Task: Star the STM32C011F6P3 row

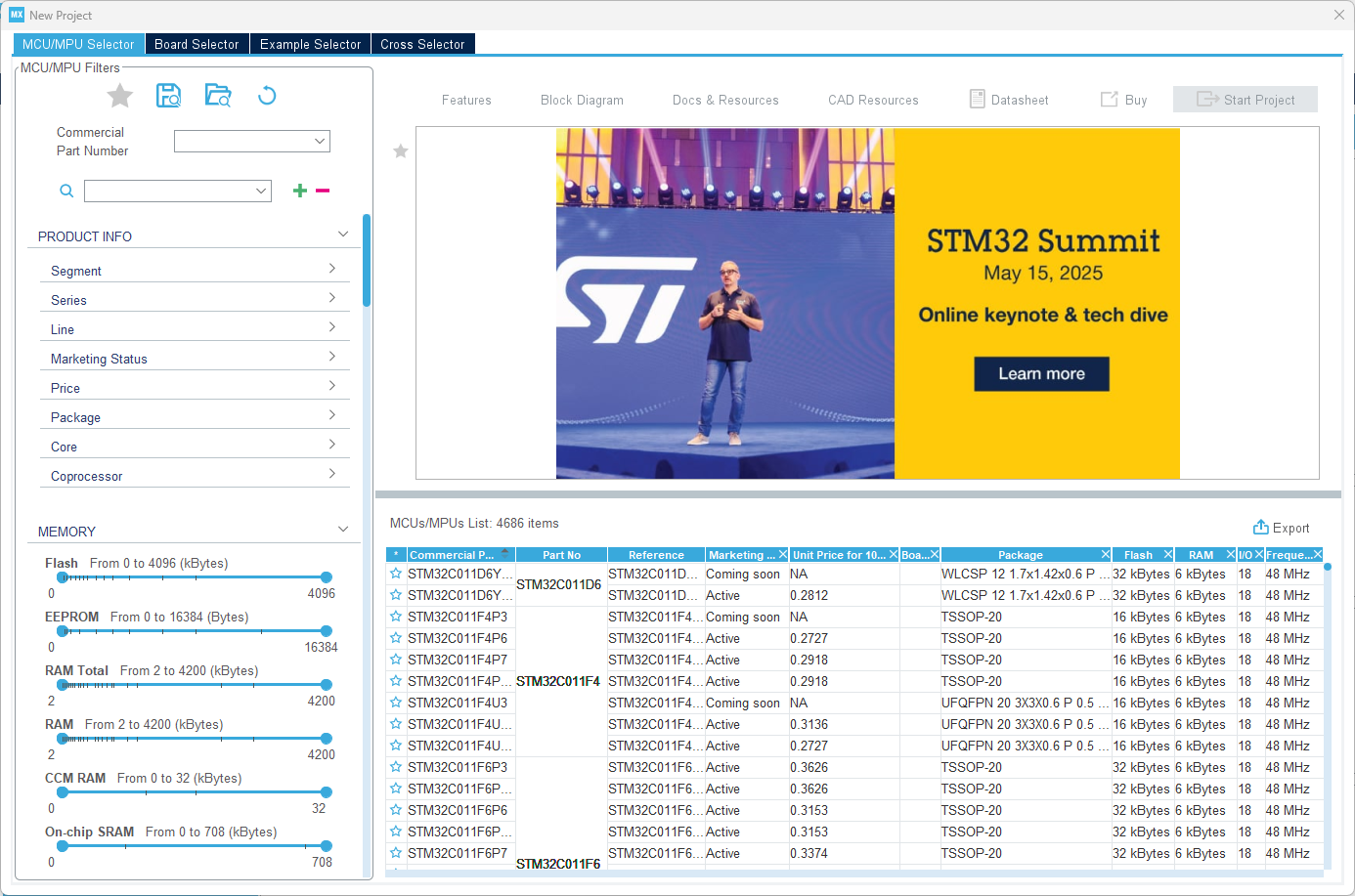Action: click(x=396, y=767)
